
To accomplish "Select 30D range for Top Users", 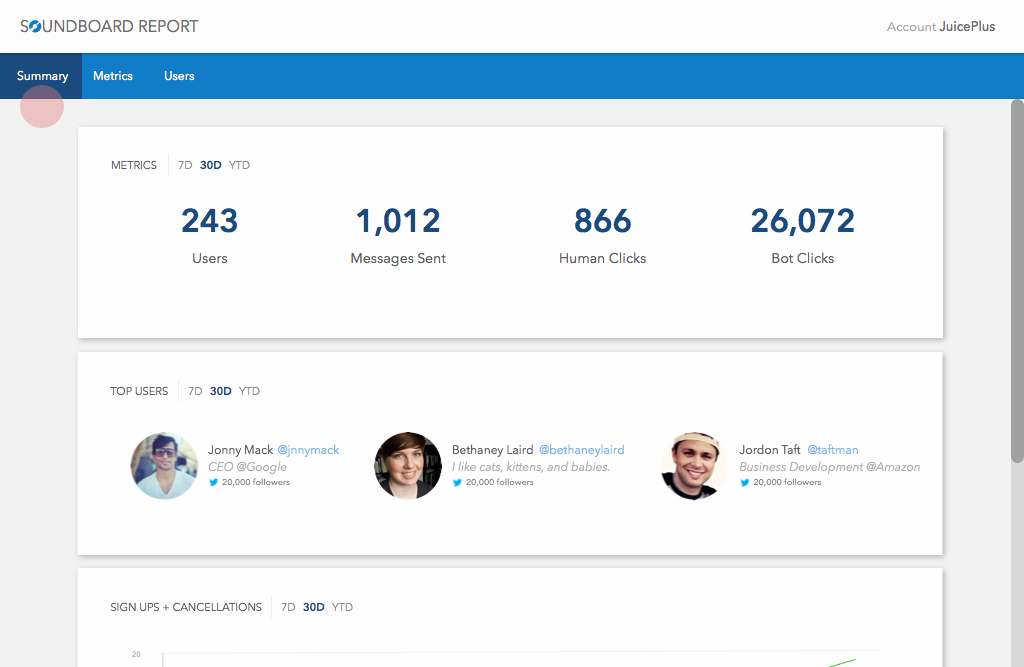I will point(220,391).
